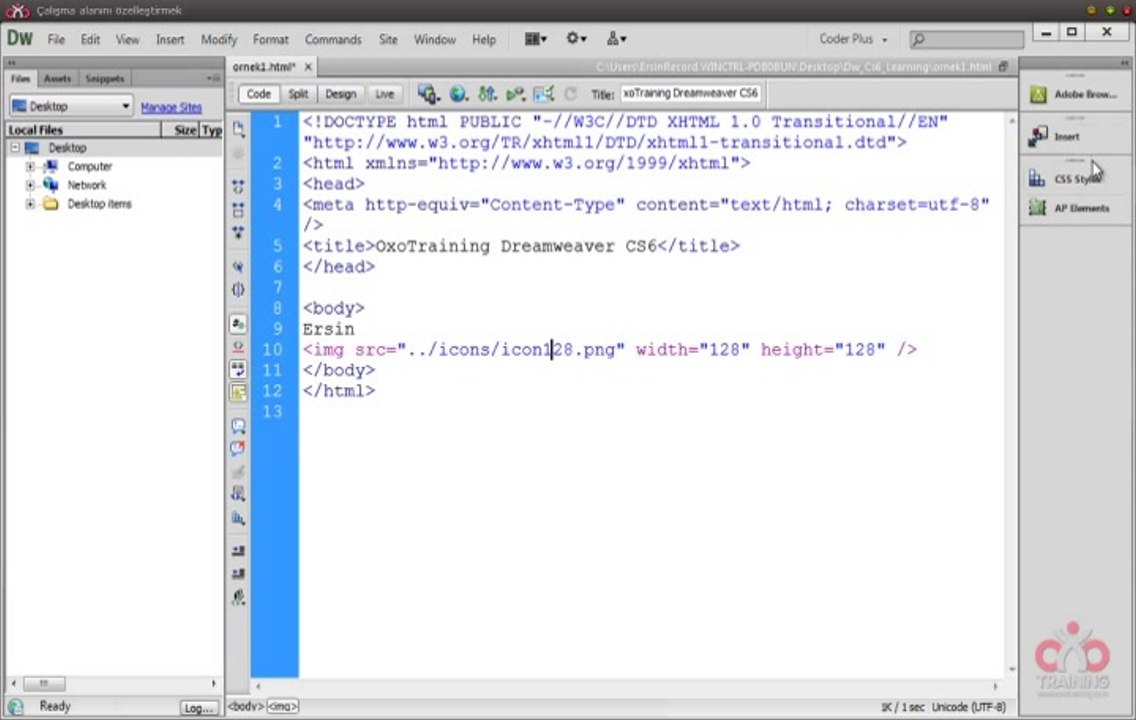The height and width of the screenshot is (720, 1136).
Task: Click the Files panel horizontal scrollbar thumb
Action: click(43, 684)
